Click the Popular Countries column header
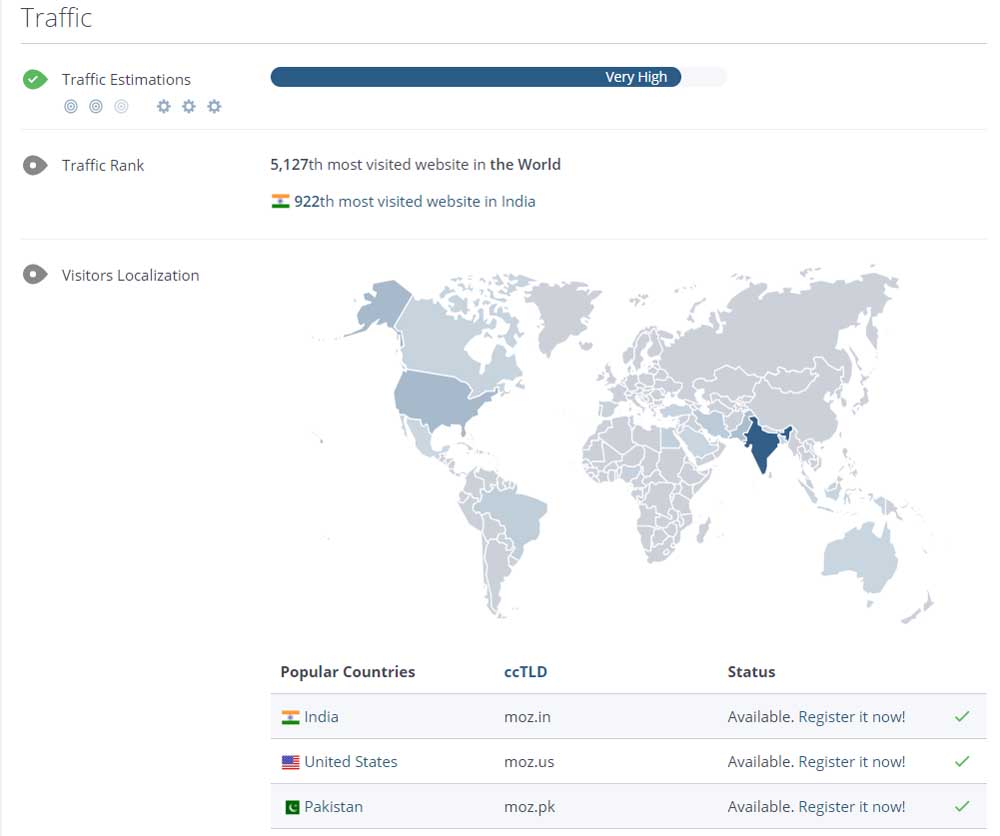1000x836 pixels. (348, 671)
